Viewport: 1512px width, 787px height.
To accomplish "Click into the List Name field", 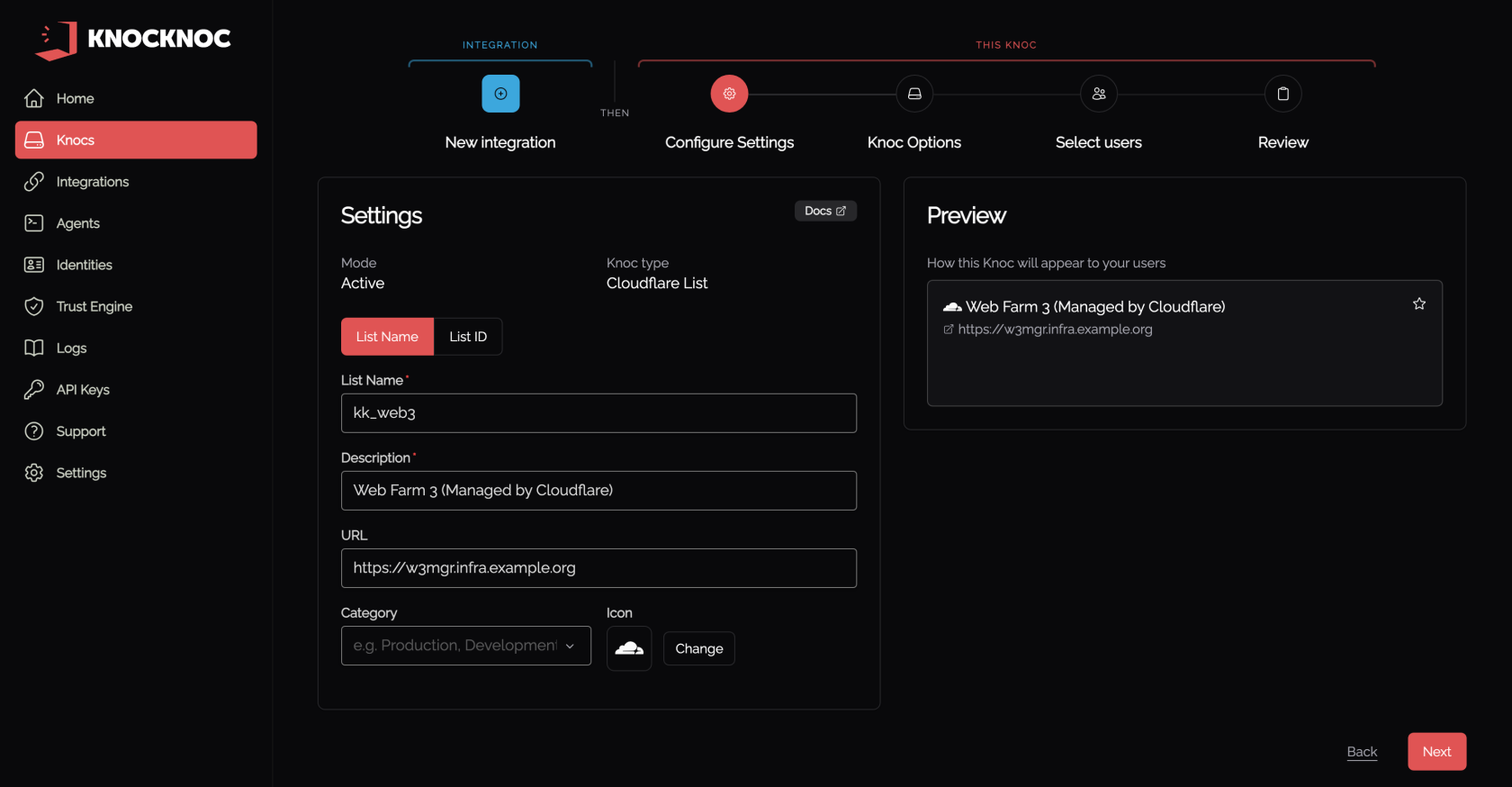I will pos(598,413).
